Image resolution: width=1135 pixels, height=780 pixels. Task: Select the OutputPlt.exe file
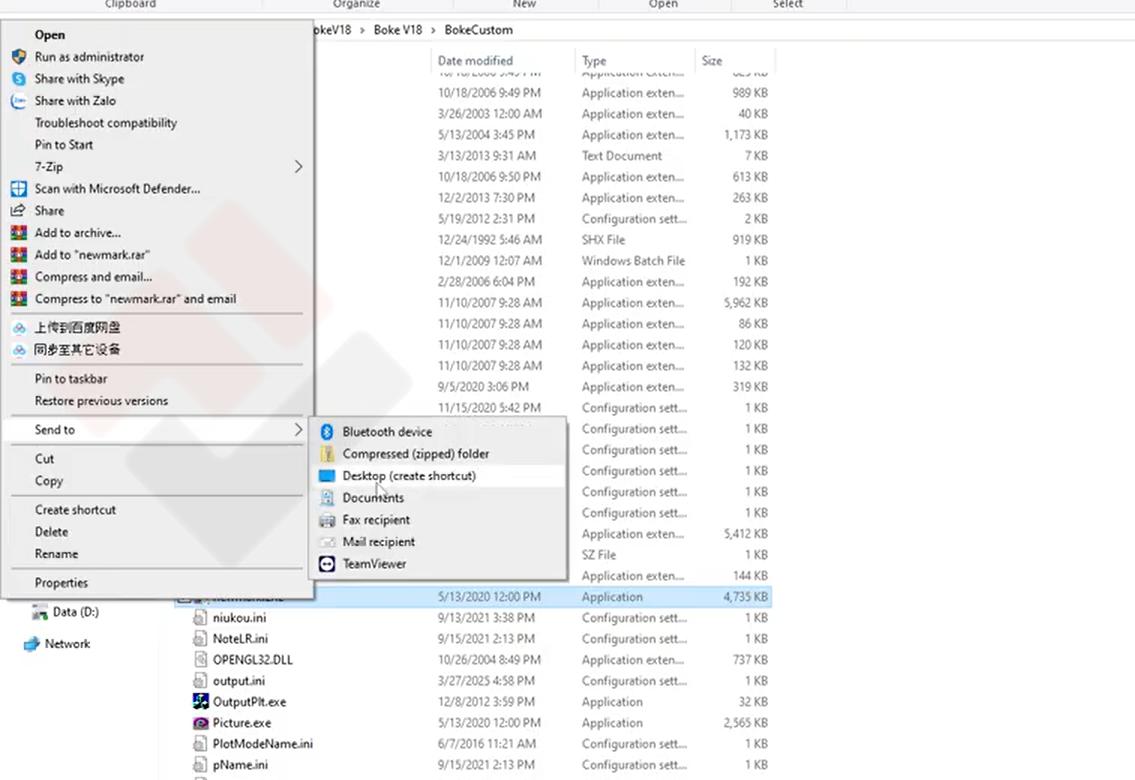[249, 702]
